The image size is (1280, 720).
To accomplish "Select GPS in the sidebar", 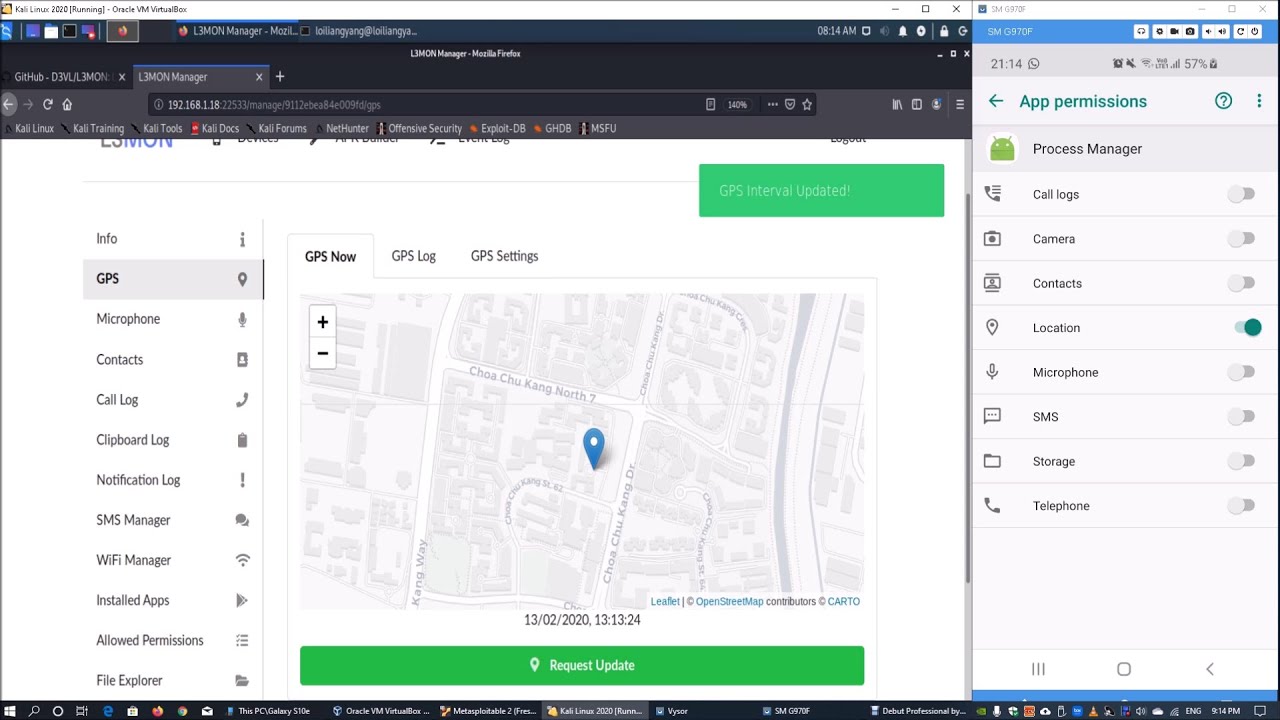I will pos(173,279).
